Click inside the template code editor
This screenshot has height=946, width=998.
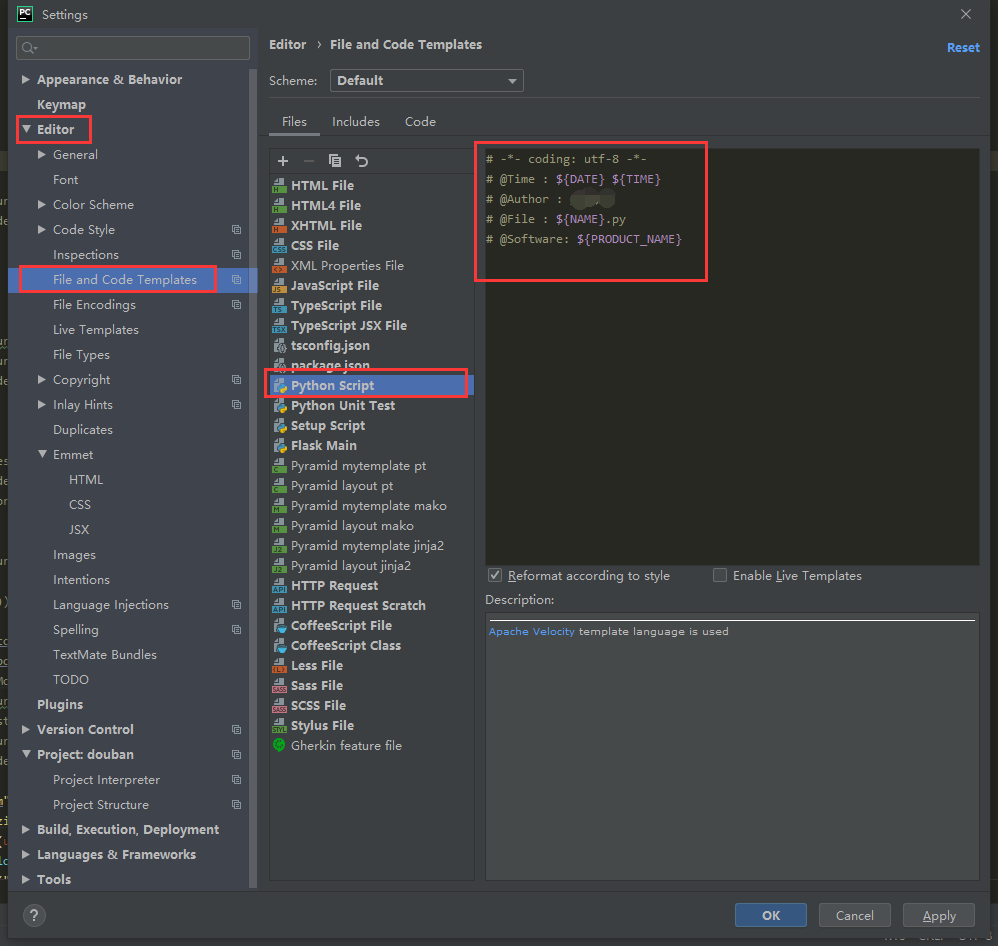click(x=732, y=357)
